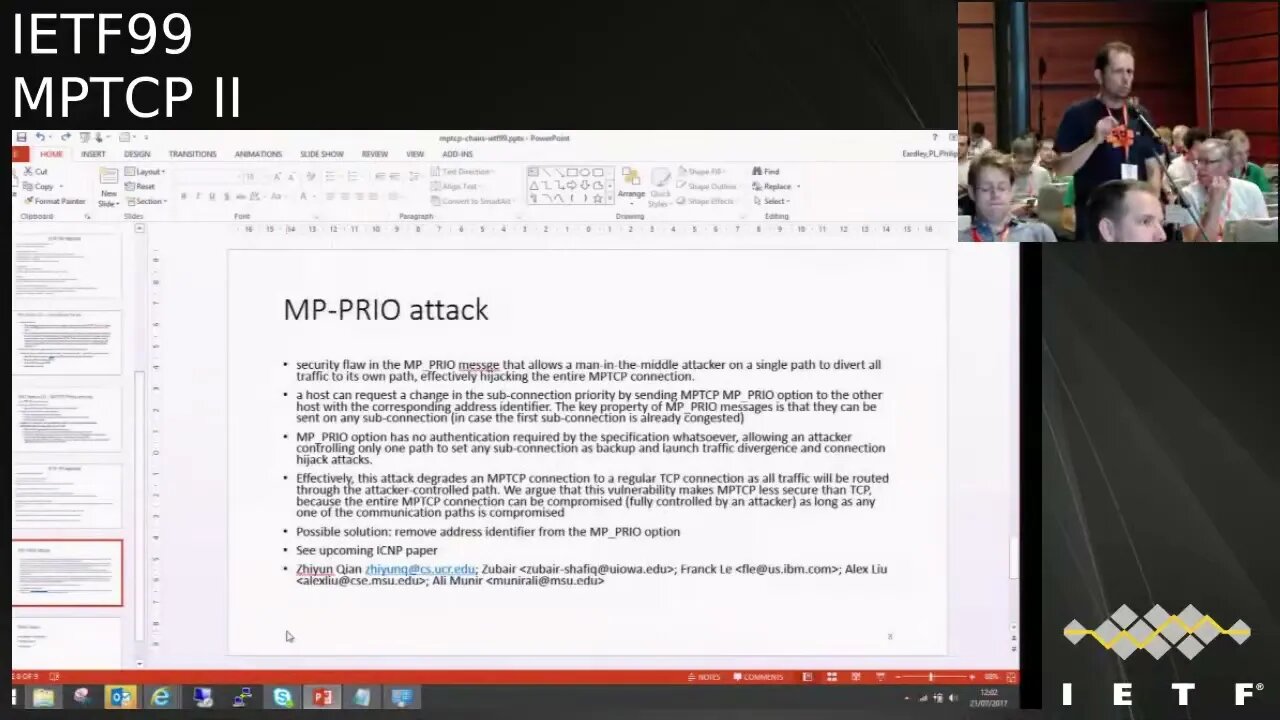Viewport: 1280px width, 720px height.
Task: Toggle Notes pane in status bar
Action: (704, 677)
